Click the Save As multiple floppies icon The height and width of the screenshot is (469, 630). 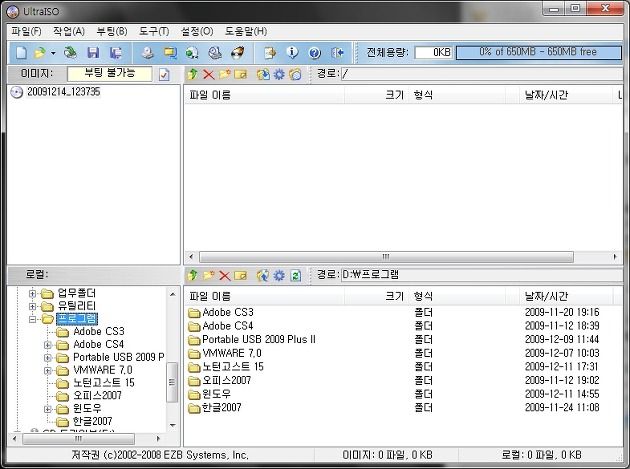[116, 53]
